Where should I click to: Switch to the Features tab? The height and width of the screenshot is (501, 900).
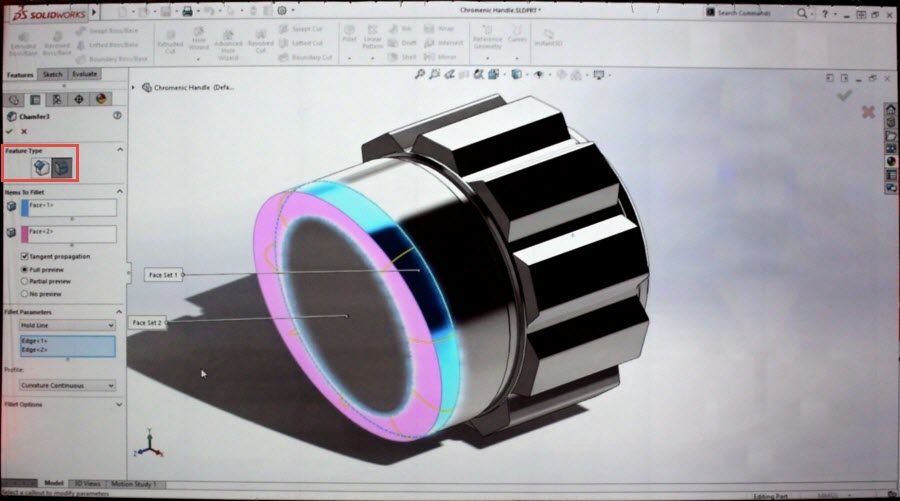(20, 75)
